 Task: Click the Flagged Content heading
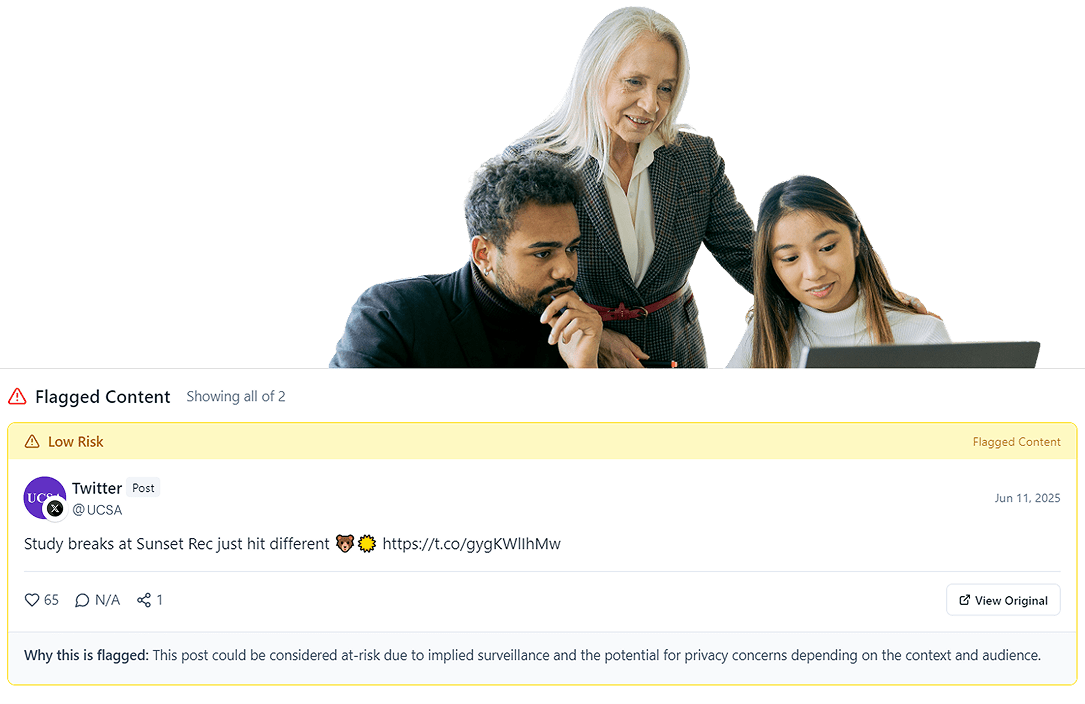[x=102, y=397]
